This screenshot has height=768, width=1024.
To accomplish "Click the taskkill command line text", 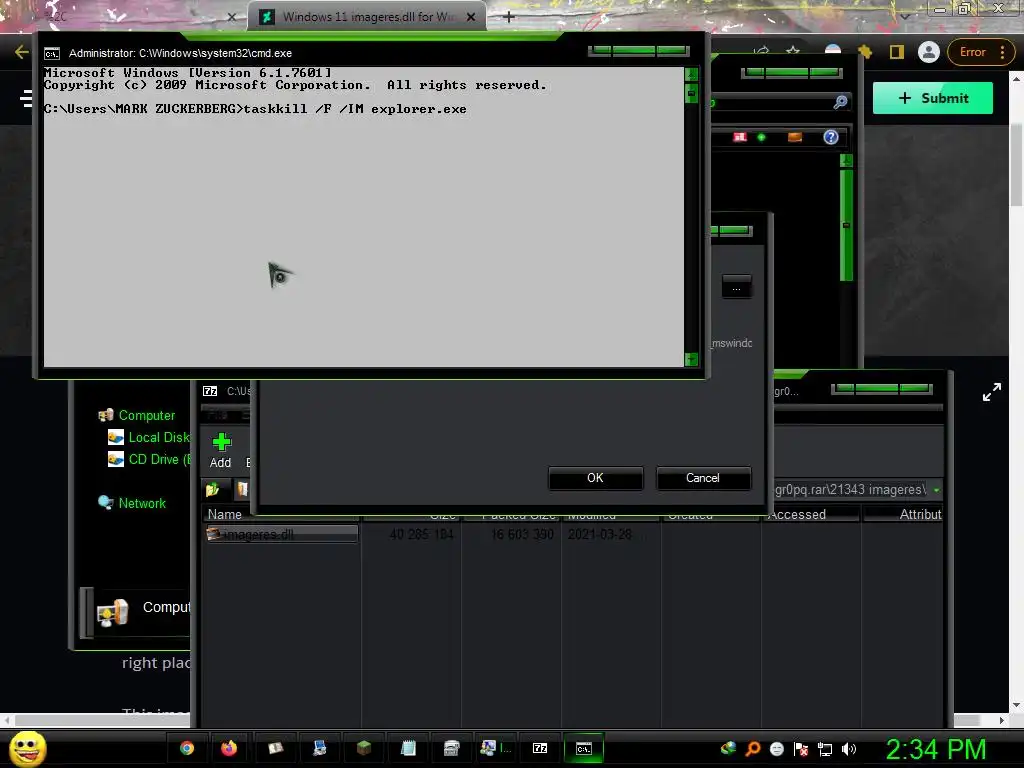I will pyautogui.click(x=355, y=109).
